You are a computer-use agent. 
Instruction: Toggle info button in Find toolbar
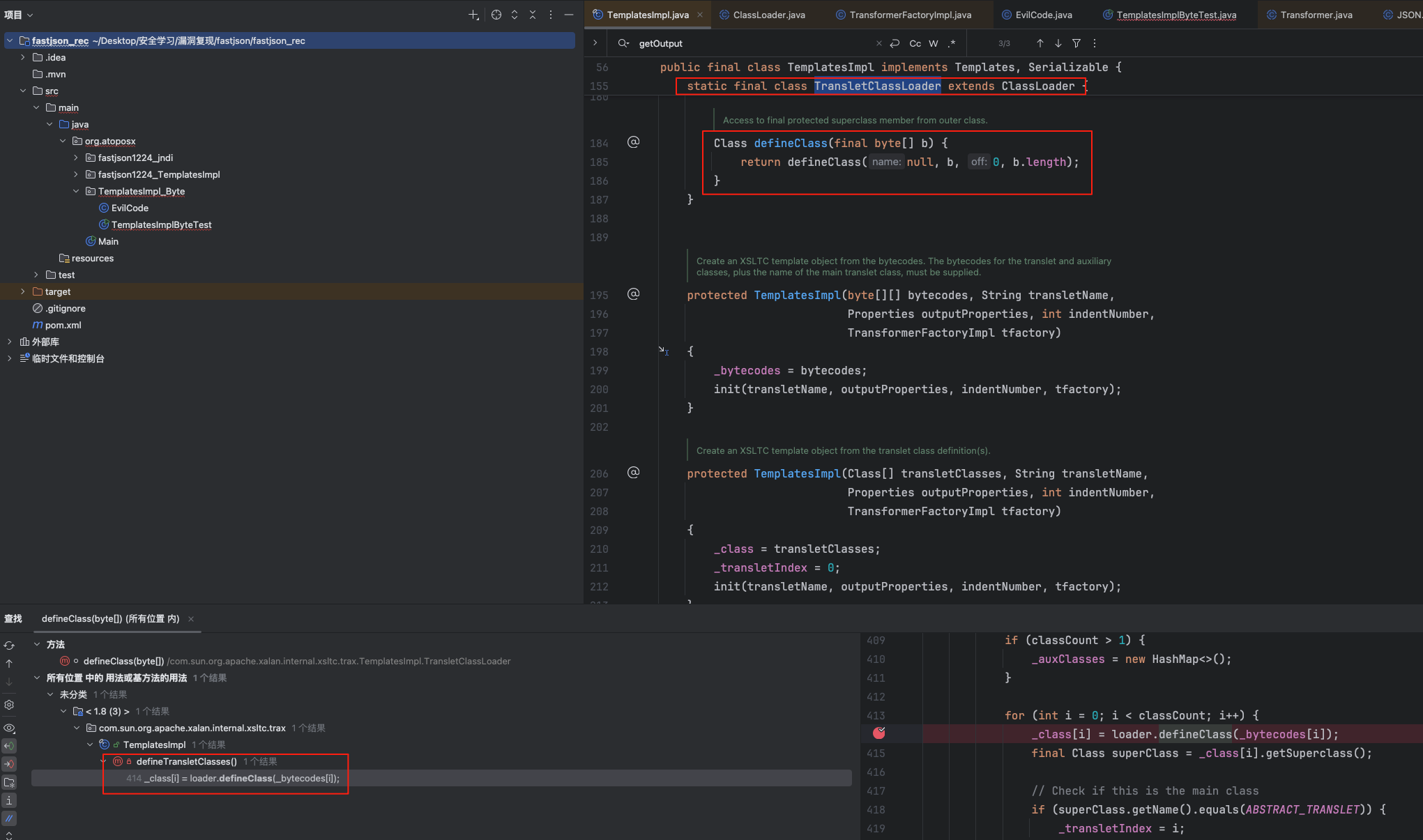pyautogui.click(x=9, y=800)
